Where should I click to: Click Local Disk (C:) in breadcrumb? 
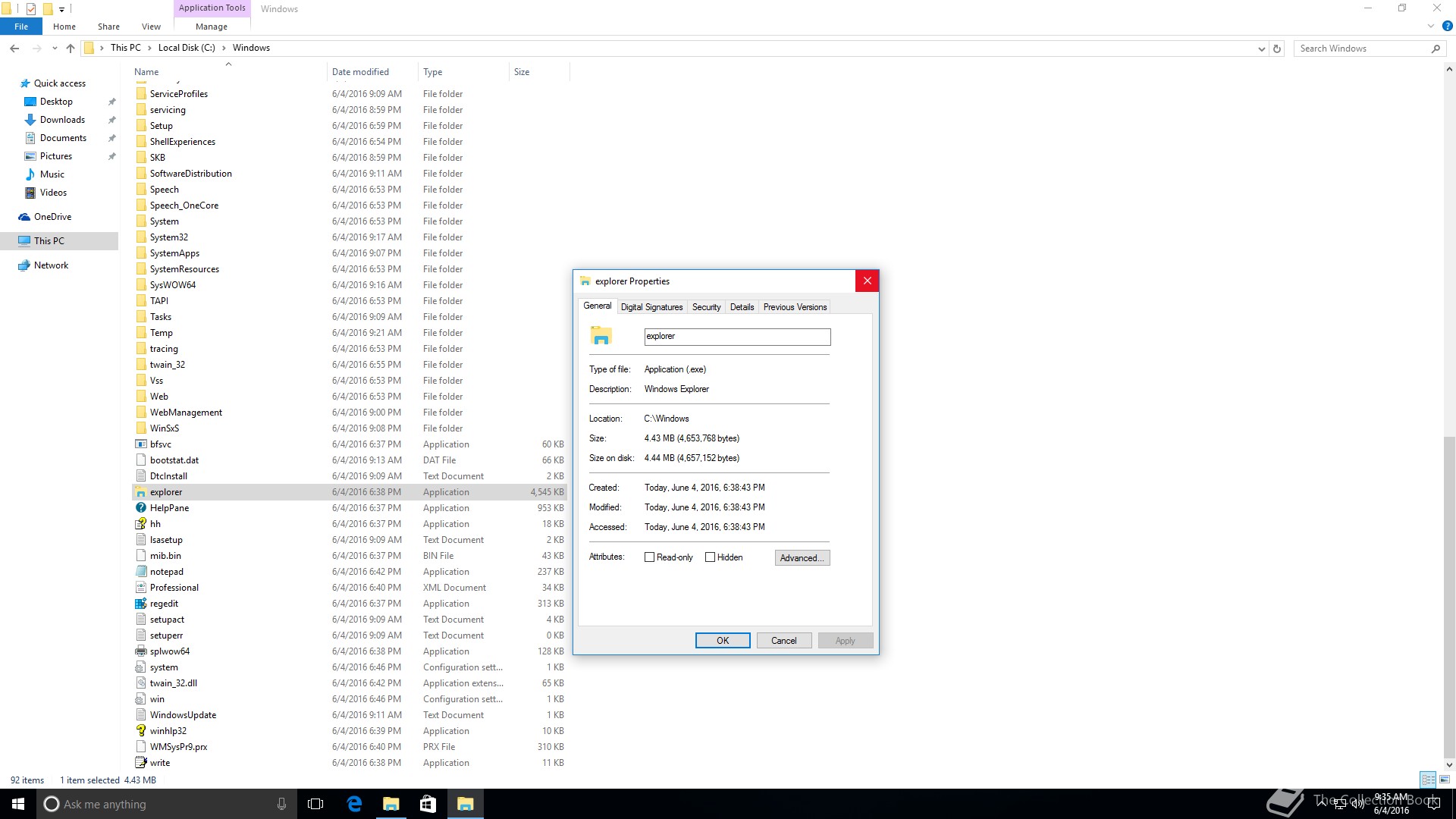point(187,48)
